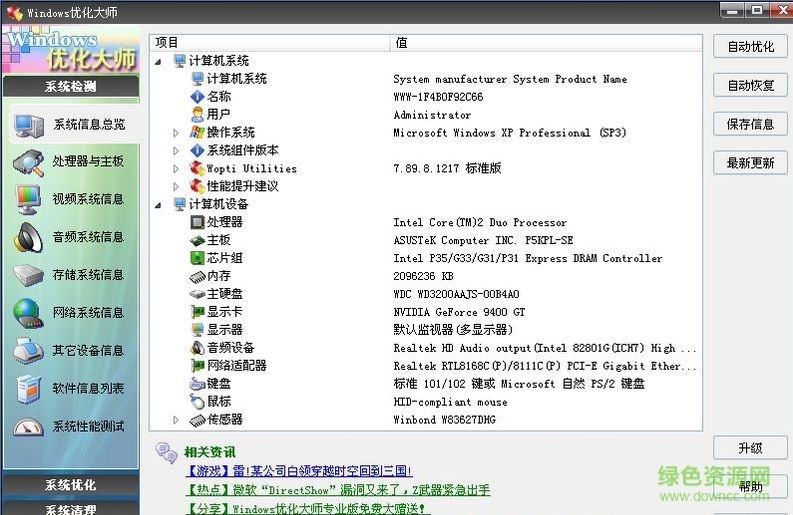Switch to the 系统清理 section tab
This screenshot has height=515, width=793.
point(71,508)
